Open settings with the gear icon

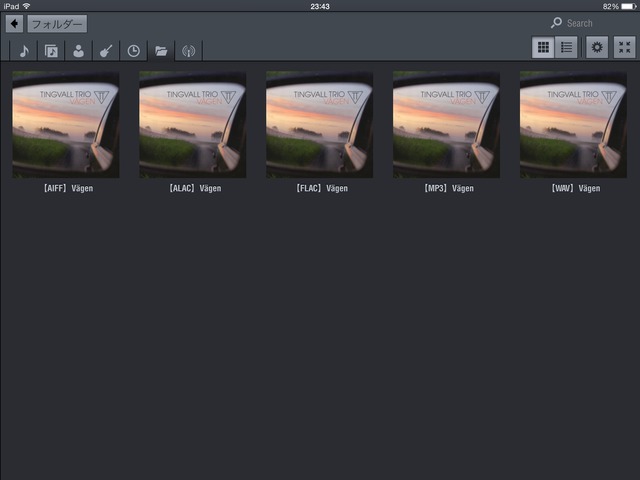(x=597, y=47)
